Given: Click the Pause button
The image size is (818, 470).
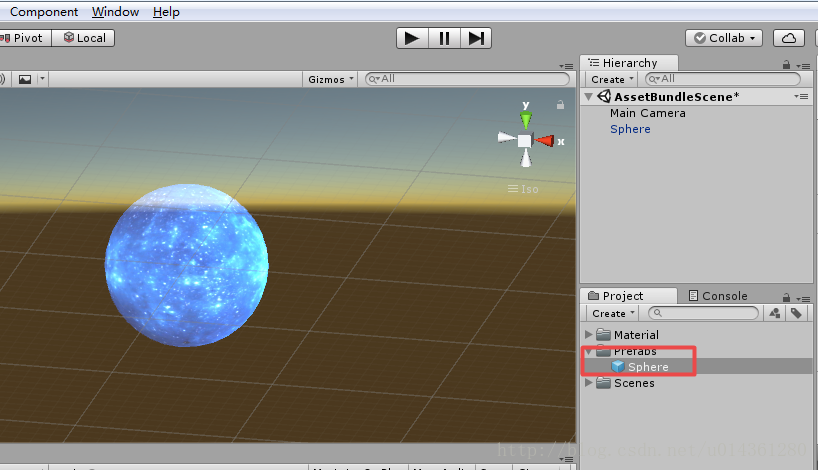Looking at the screenshot, I should pyautogui.click(x=444, y=38).
